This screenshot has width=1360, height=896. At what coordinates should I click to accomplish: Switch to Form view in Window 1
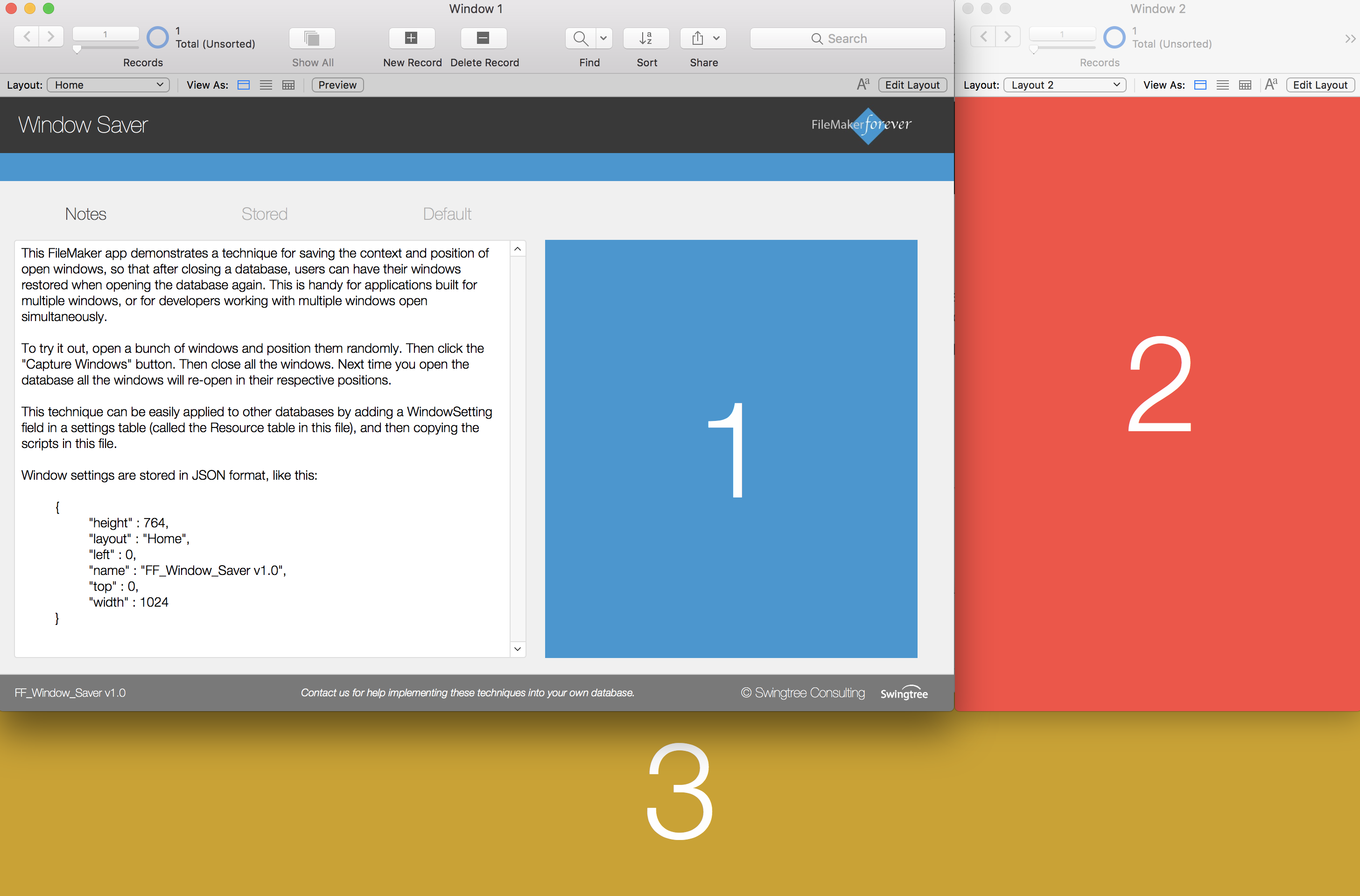tap(244, 85)
